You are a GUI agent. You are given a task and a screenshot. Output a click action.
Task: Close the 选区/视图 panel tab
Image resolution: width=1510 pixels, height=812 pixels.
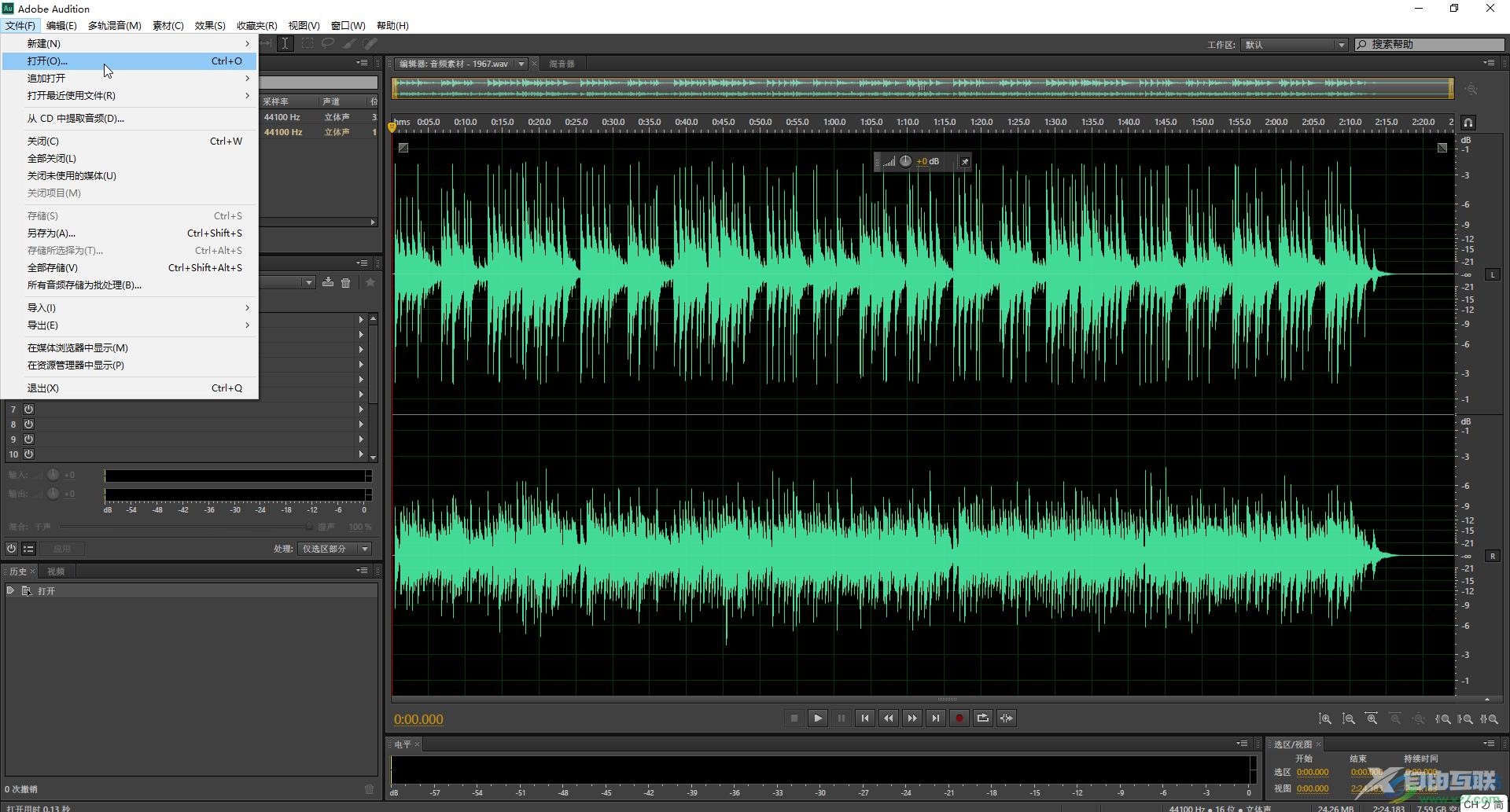1318,744
